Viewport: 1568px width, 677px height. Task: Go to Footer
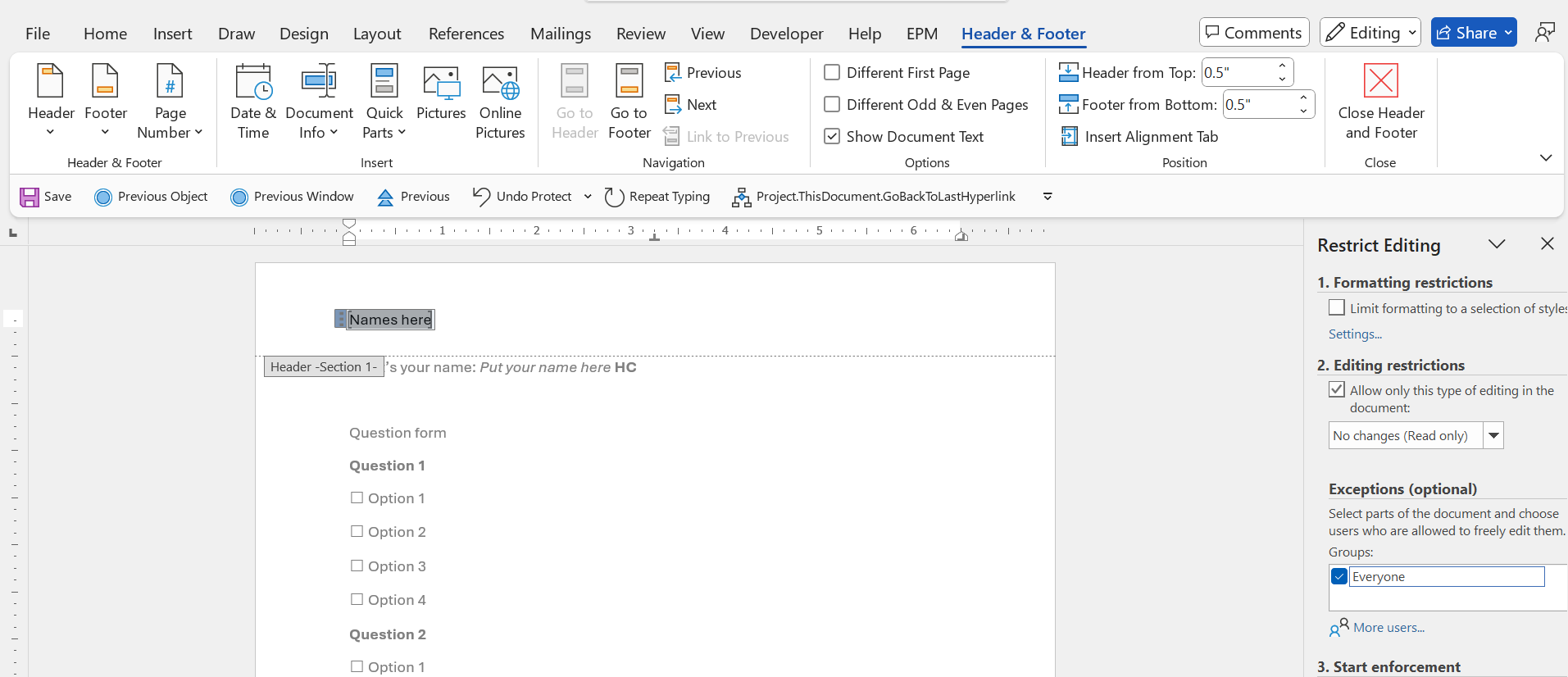click(629, 101)
